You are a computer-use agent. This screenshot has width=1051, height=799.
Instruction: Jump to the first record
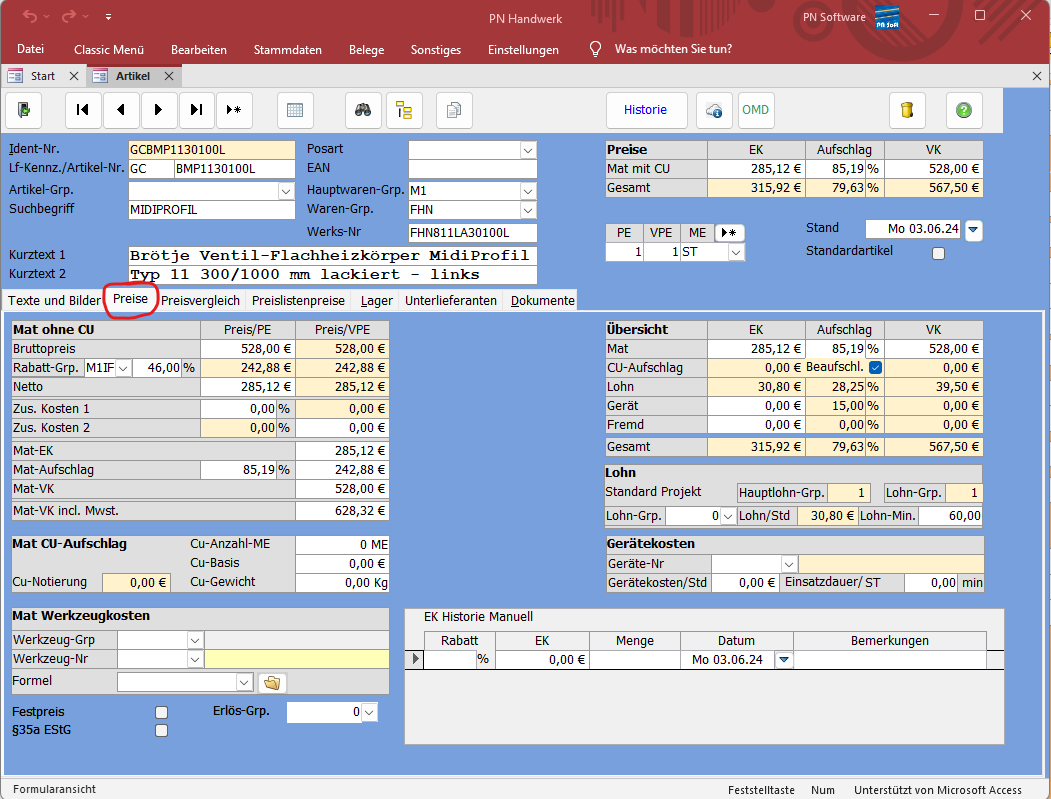[x=83, y=110]
